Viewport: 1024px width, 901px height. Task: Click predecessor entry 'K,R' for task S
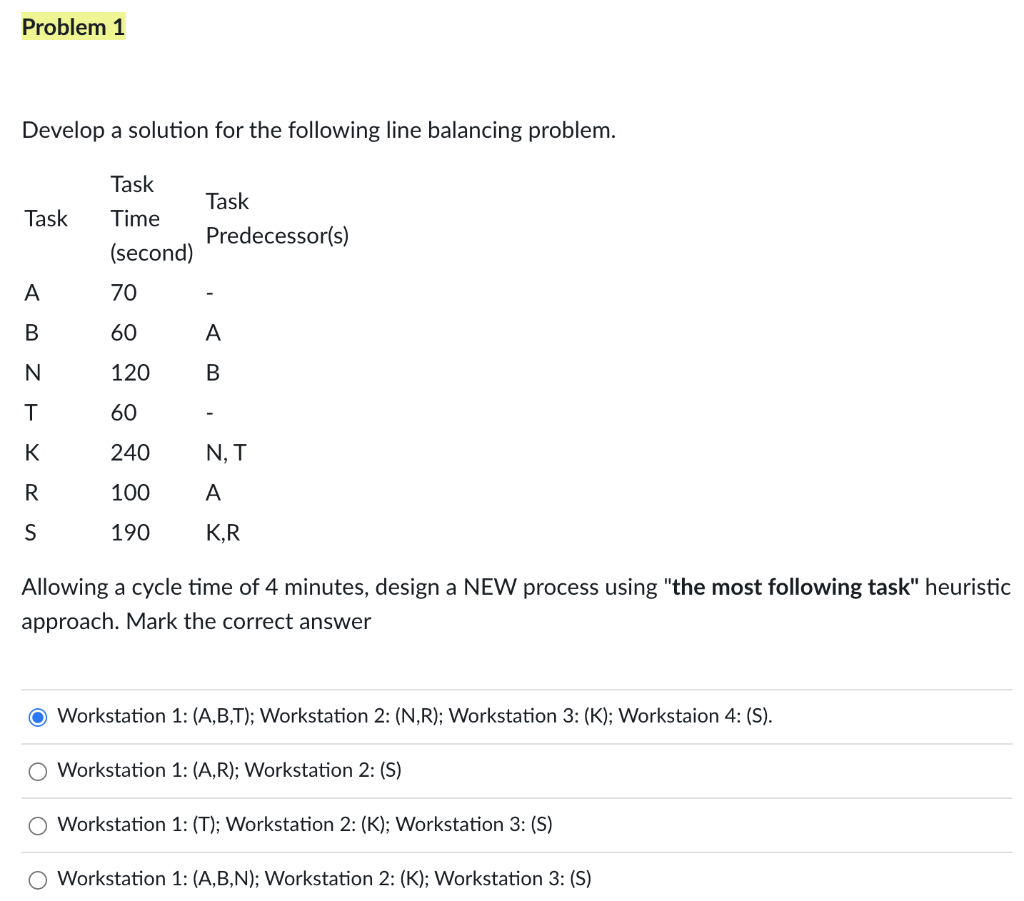[221, 532]
